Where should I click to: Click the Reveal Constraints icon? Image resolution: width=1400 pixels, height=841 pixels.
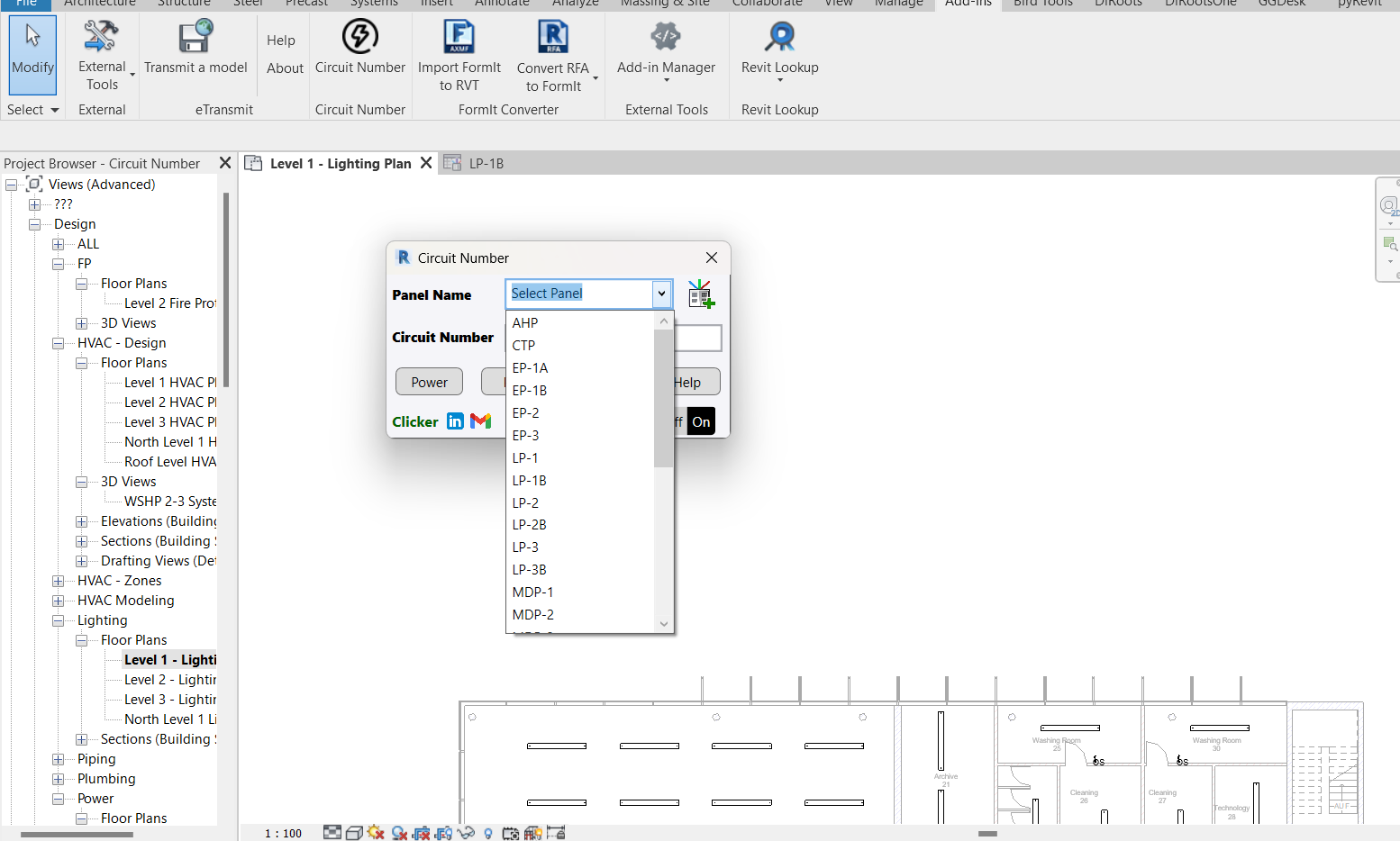point(556,833)
